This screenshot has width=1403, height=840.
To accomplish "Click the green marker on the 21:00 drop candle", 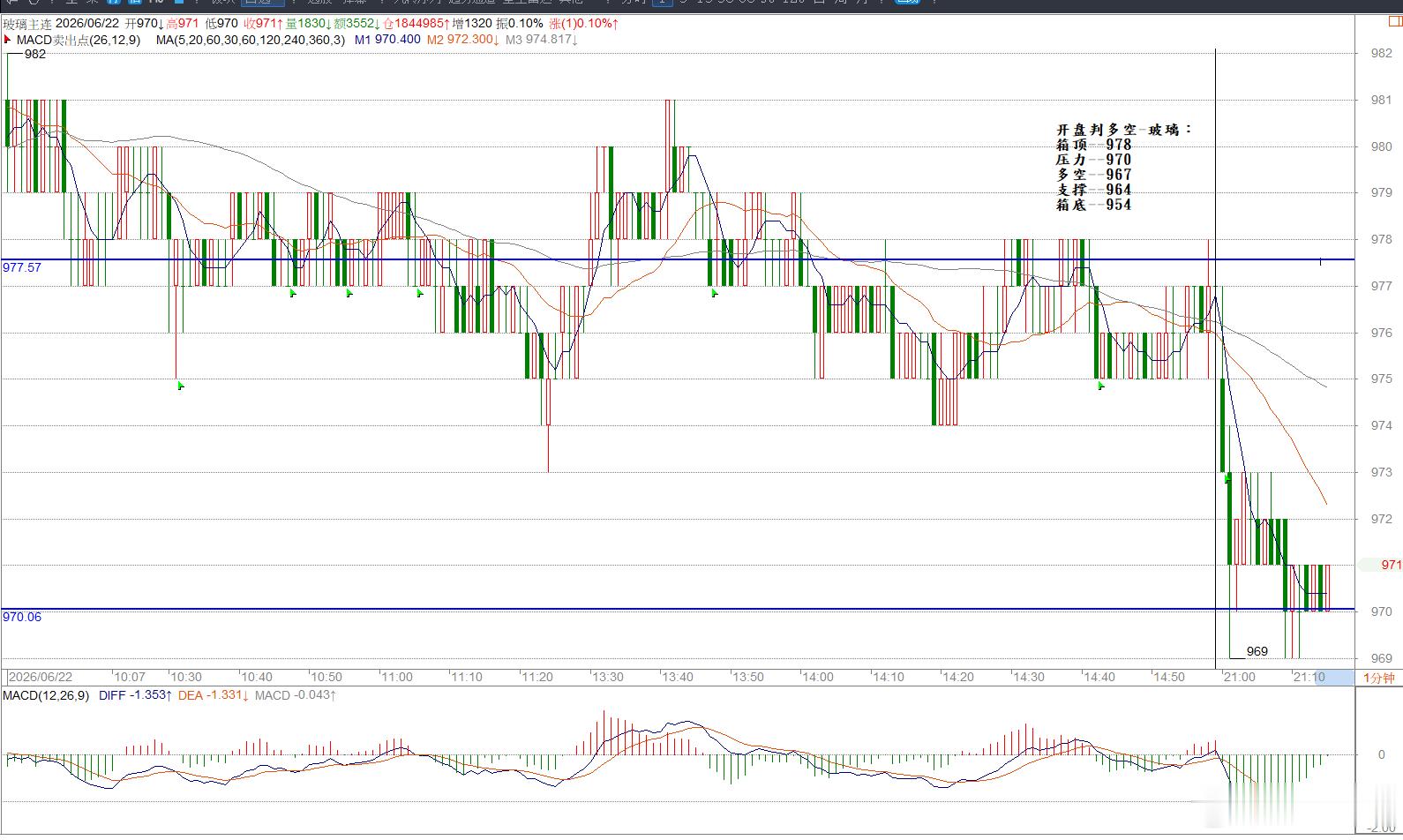I will click(1227, 478).
